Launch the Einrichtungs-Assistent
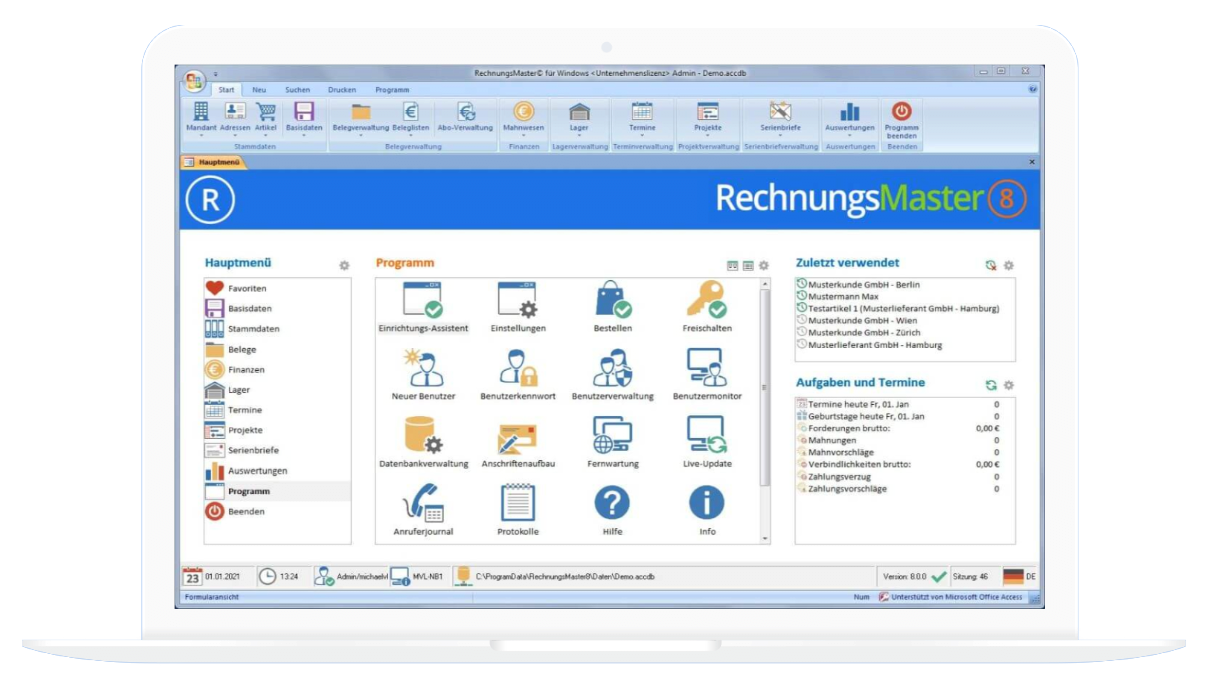The height and width of the screenshot is (686, 1211). pos(424,308)
